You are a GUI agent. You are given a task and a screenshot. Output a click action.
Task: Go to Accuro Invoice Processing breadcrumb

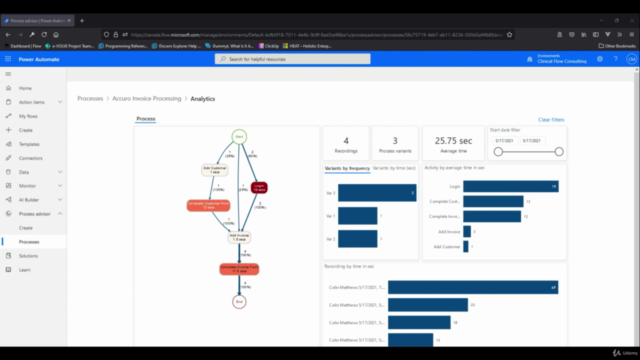click(147, 99)
